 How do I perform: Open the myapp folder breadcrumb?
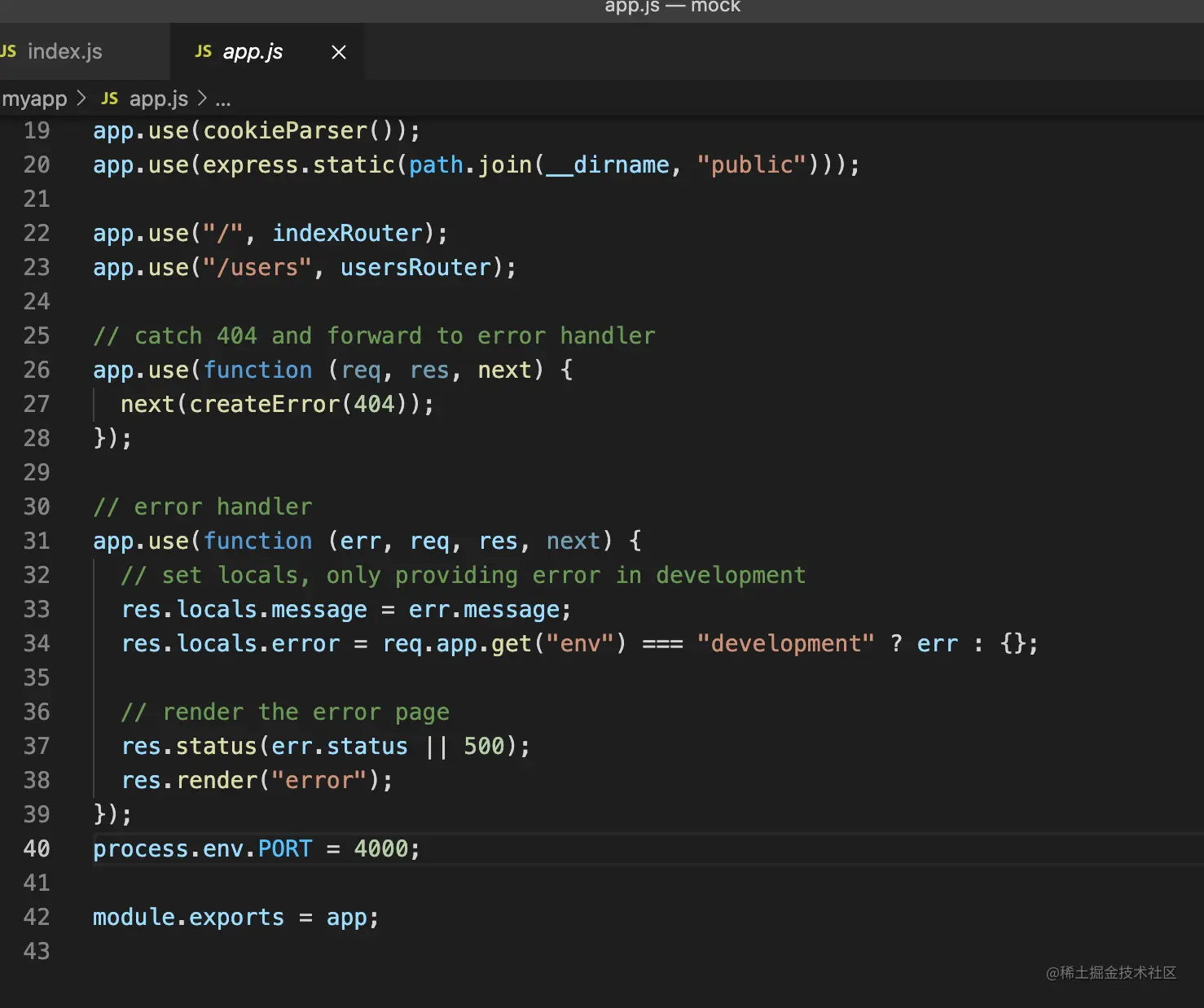click(x=34, y=99)
